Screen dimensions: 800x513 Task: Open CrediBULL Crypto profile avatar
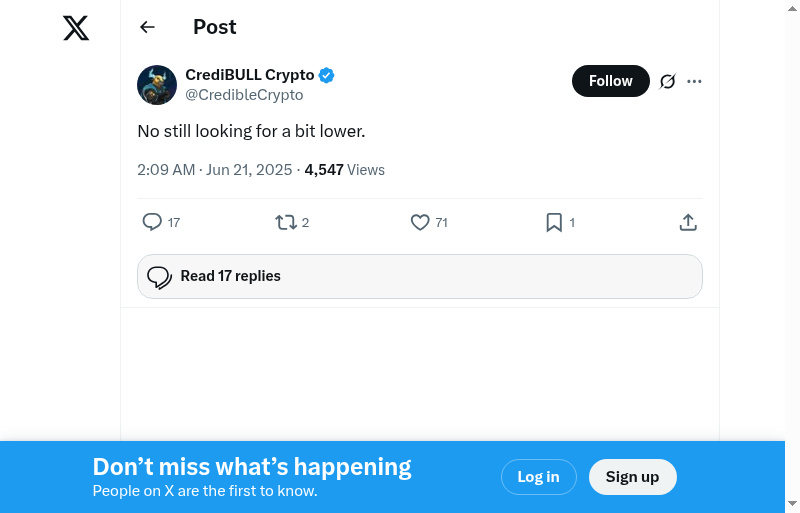[x=157, y=85]
